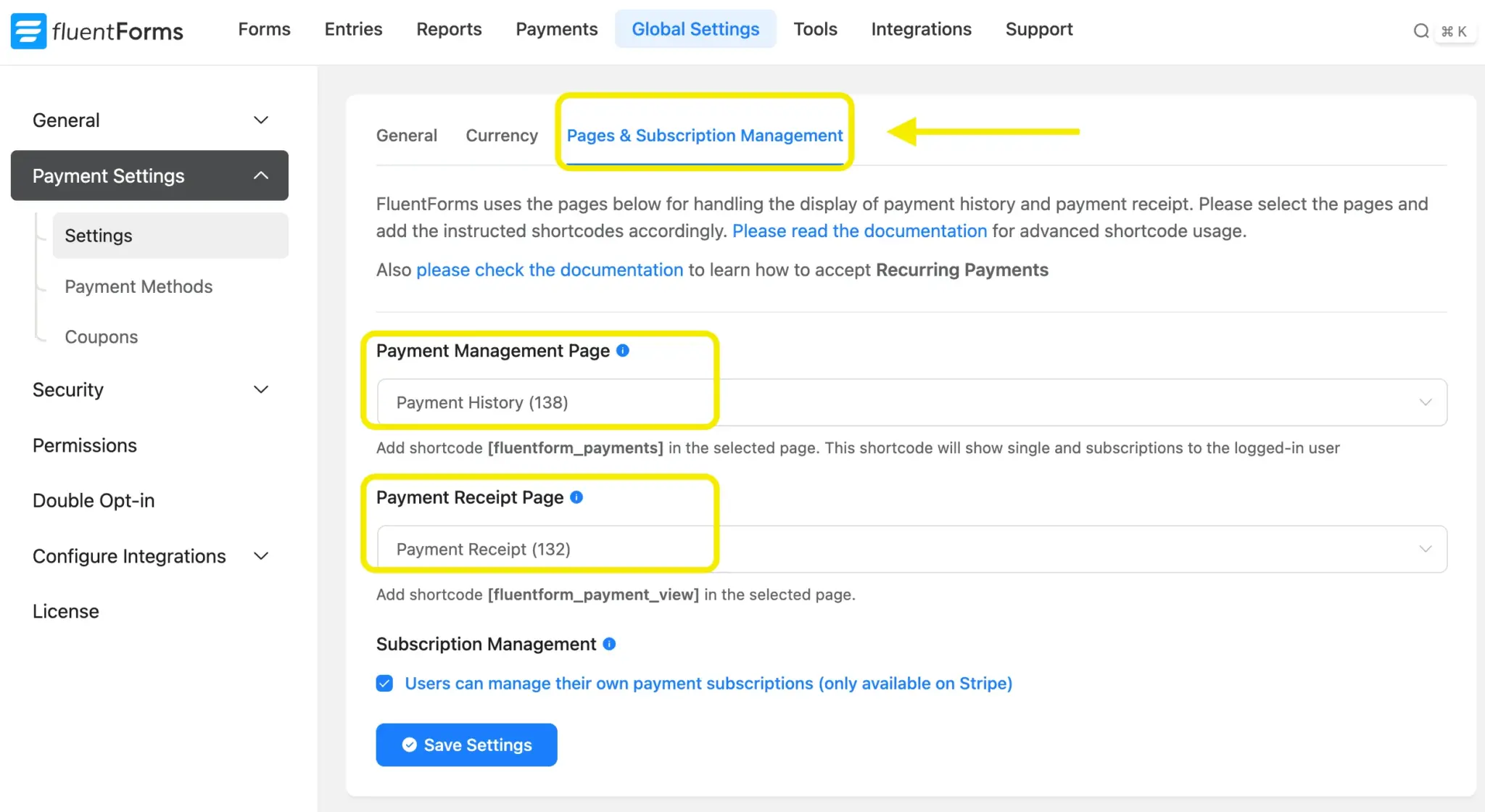
Task: Show the Payment Receipt Page info tooltip icon
Action: [576, 497]
